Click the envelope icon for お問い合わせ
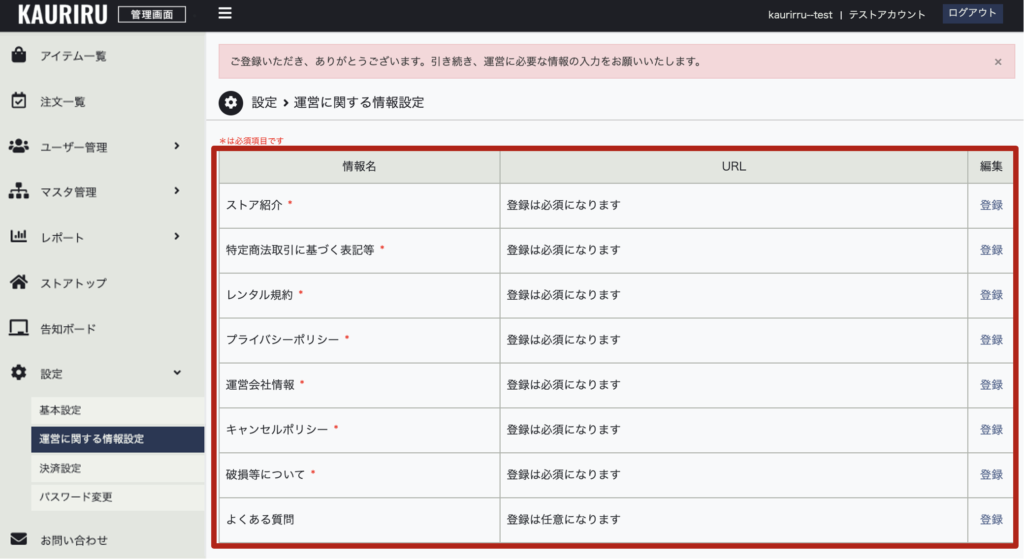 coord(18,539)
